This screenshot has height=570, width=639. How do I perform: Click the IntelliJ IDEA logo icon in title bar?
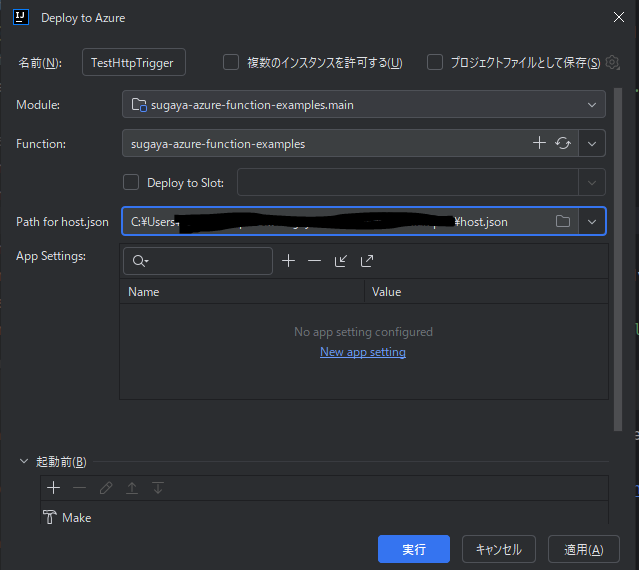pyautogui.click(x=21, y=18)
